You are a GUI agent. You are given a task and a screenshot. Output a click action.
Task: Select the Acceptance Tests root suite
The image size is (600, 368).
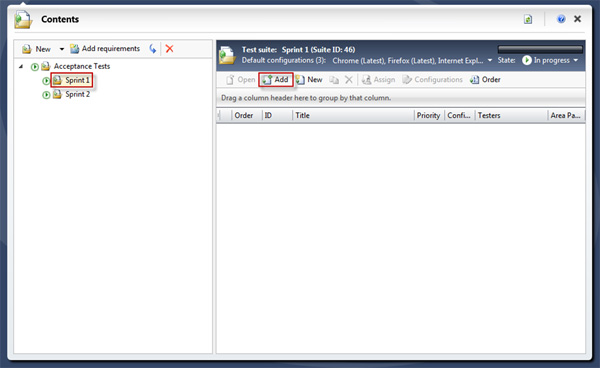[x=82, y=66]
